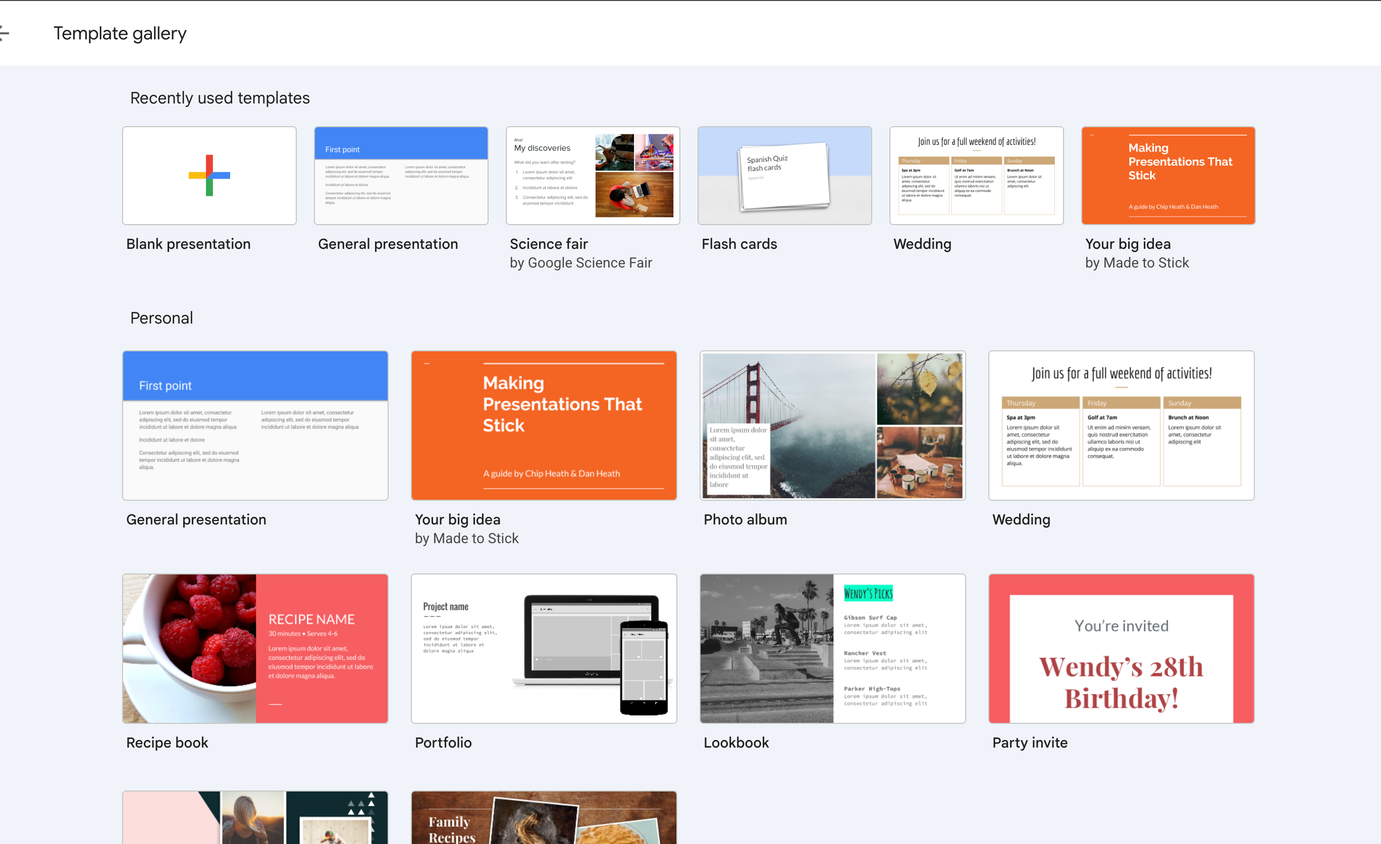Open the Family Recipes template thumbnail
This screenshot has width=1381, height=844.
click(544, 818)
